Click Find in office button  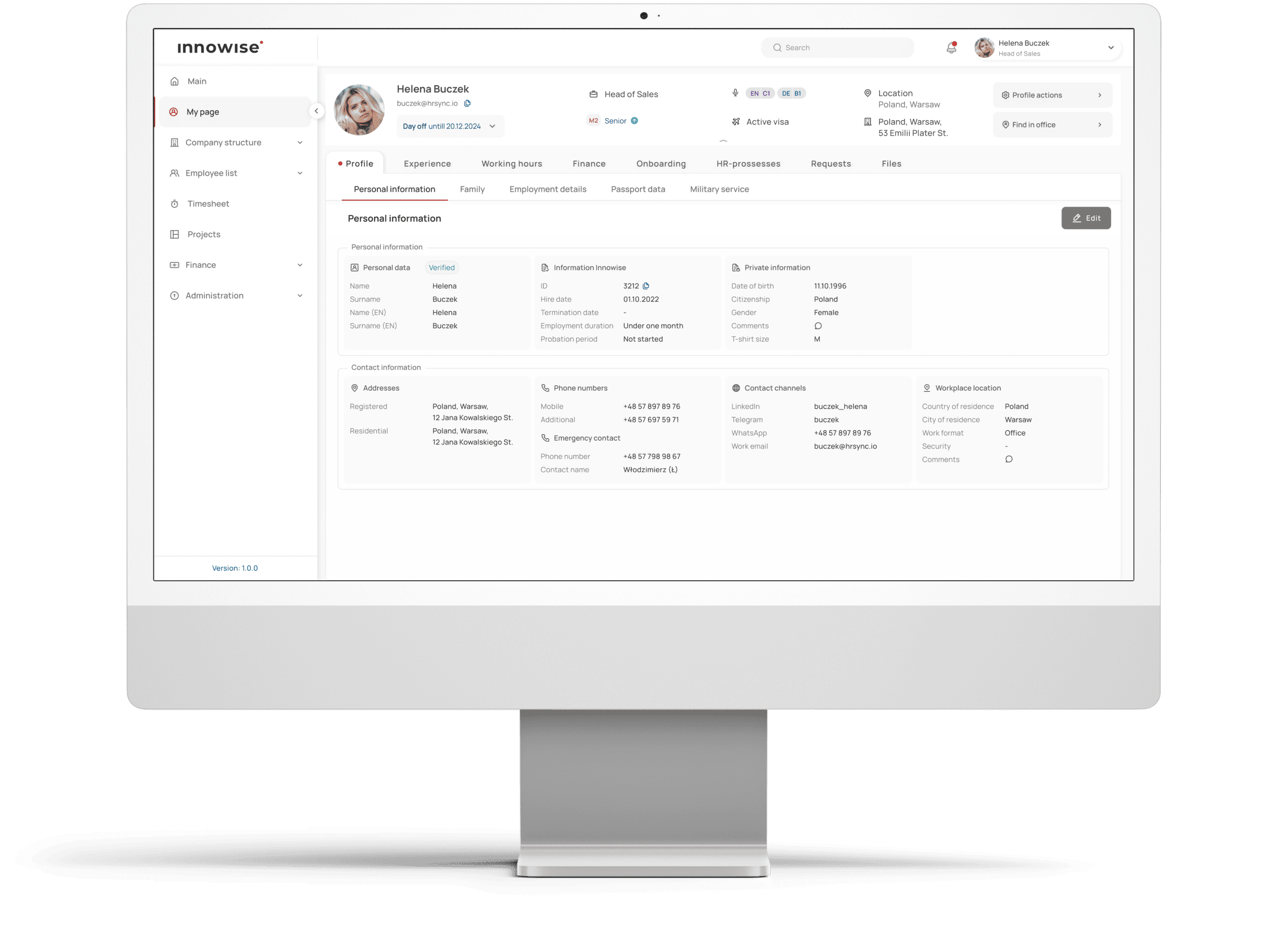click(x=1052, y=125)
